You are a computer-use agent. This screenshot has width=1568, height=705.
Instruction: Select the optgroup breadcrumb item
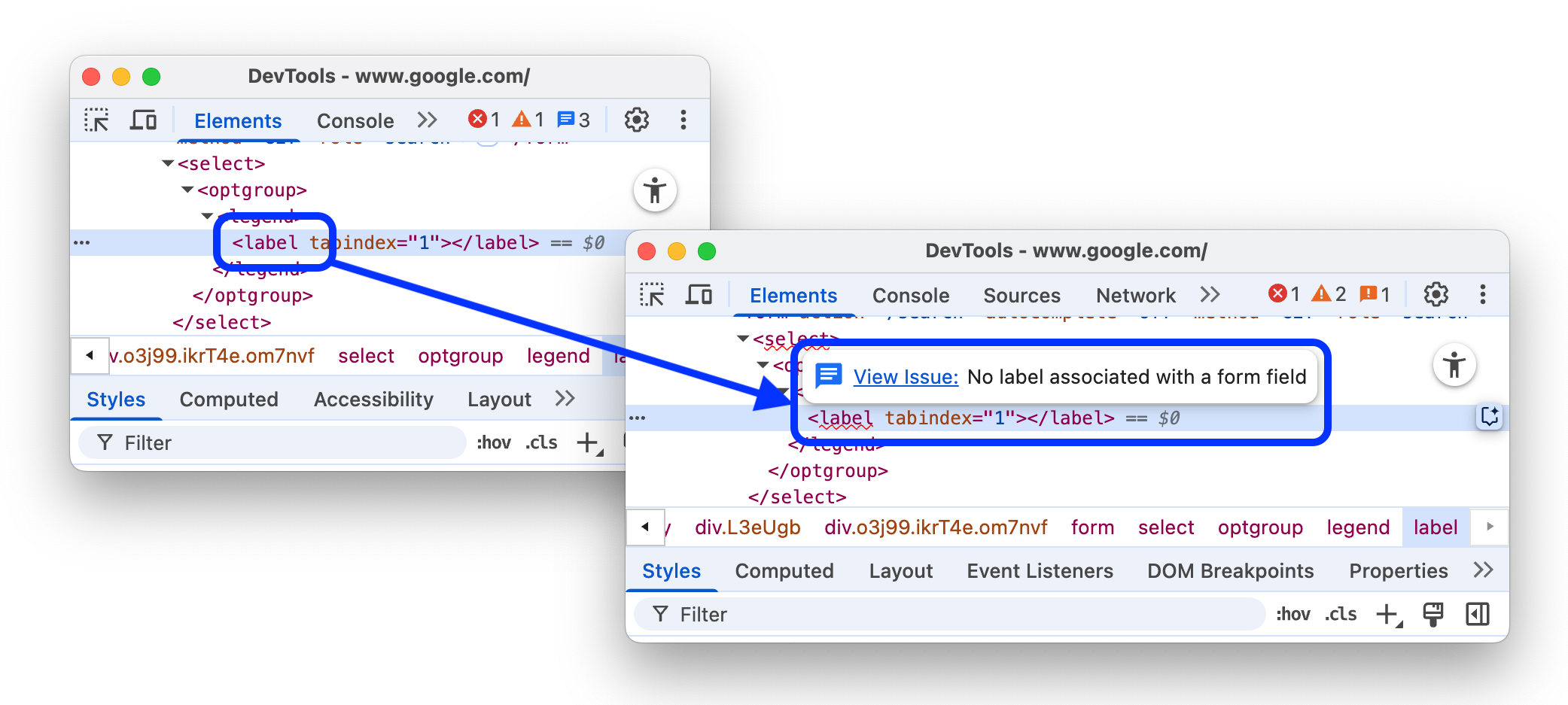pos(1260,527)
